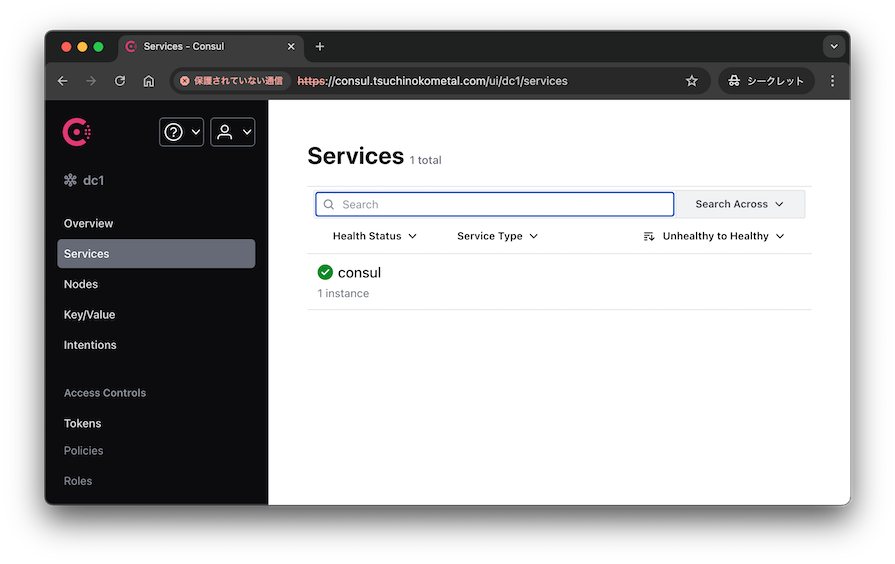895x564 pixels.
Task: Open tab search dropdown arrow
Action: pos(834,46)
